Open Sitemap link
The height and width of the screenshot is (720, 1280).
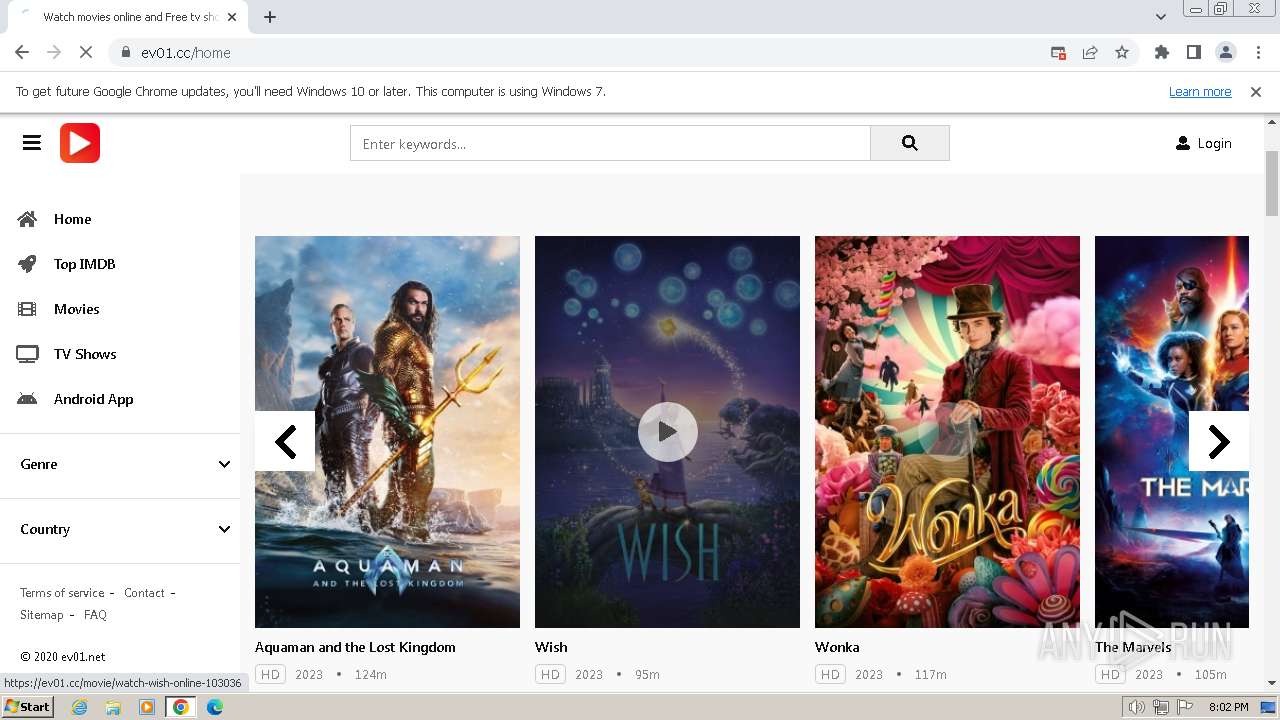click(x=41, y=615)
